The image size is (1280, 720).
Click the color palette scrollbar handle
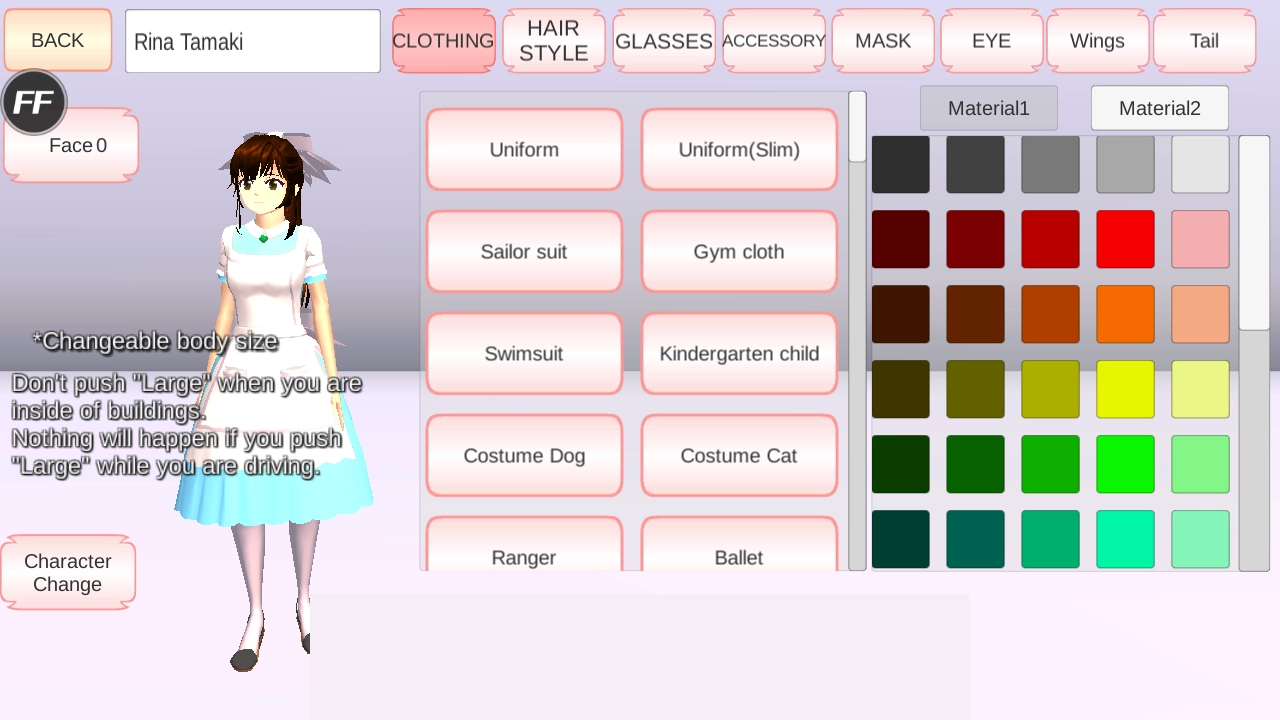pyautogui.click(x=1253, y=233)
